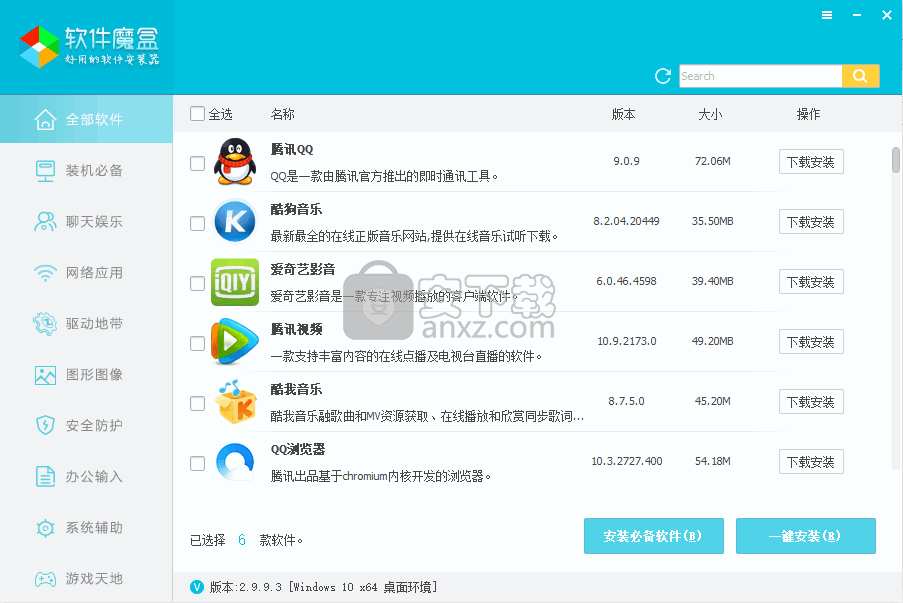Open the hamburger menu in the title bar
Image resolution: width=903 pixels, height=603 pixels.
point(827,16)
